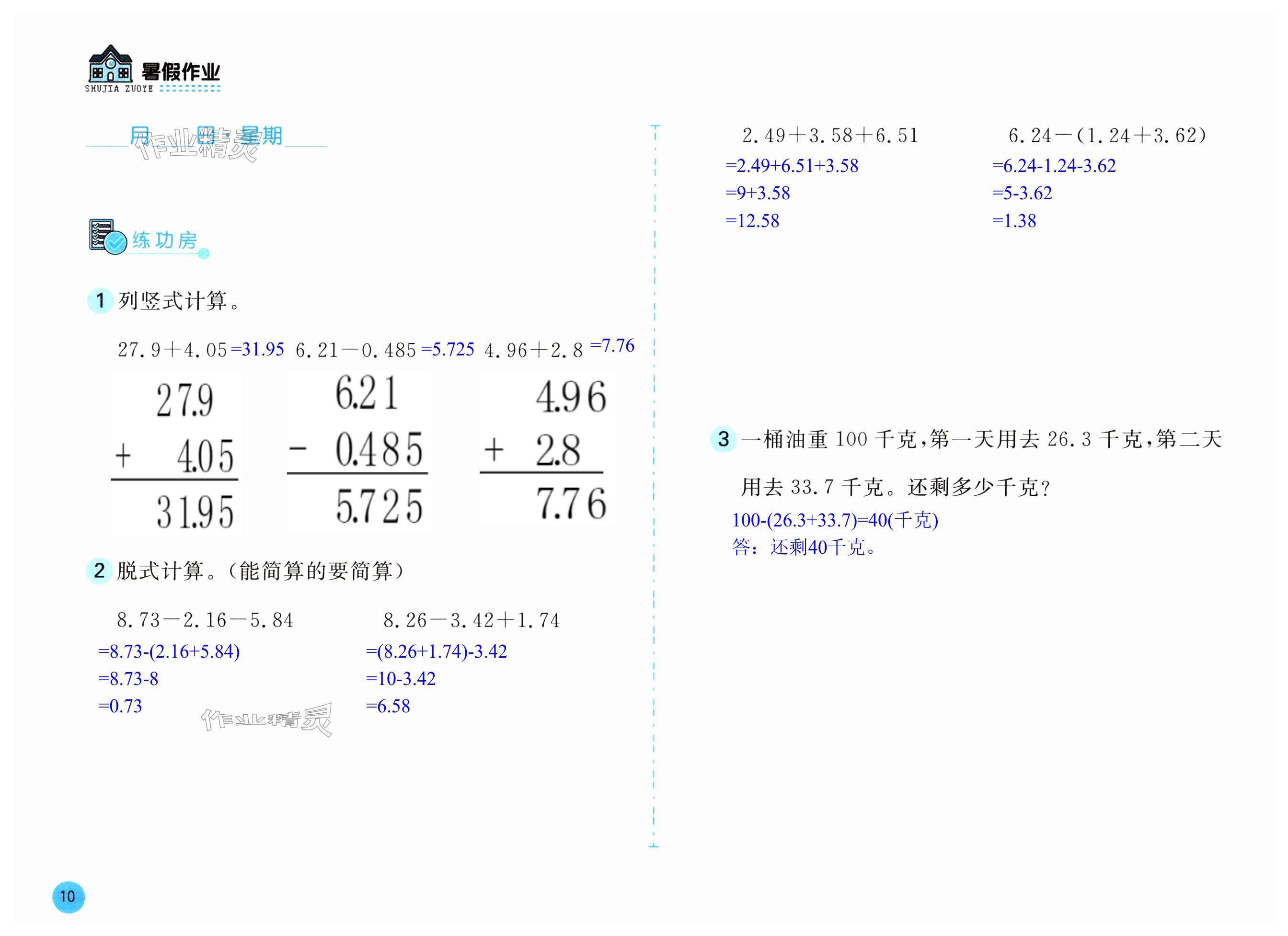The height and width of the screenshot is (936, 1288).
Task: Click the final result =12.58
Action: pos(752,221)
